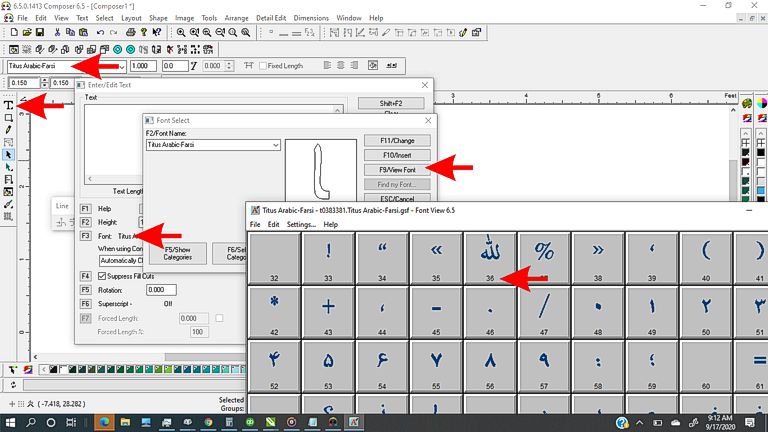
Task: Select the percent glyph cell 37
Action: pos(544,258)
